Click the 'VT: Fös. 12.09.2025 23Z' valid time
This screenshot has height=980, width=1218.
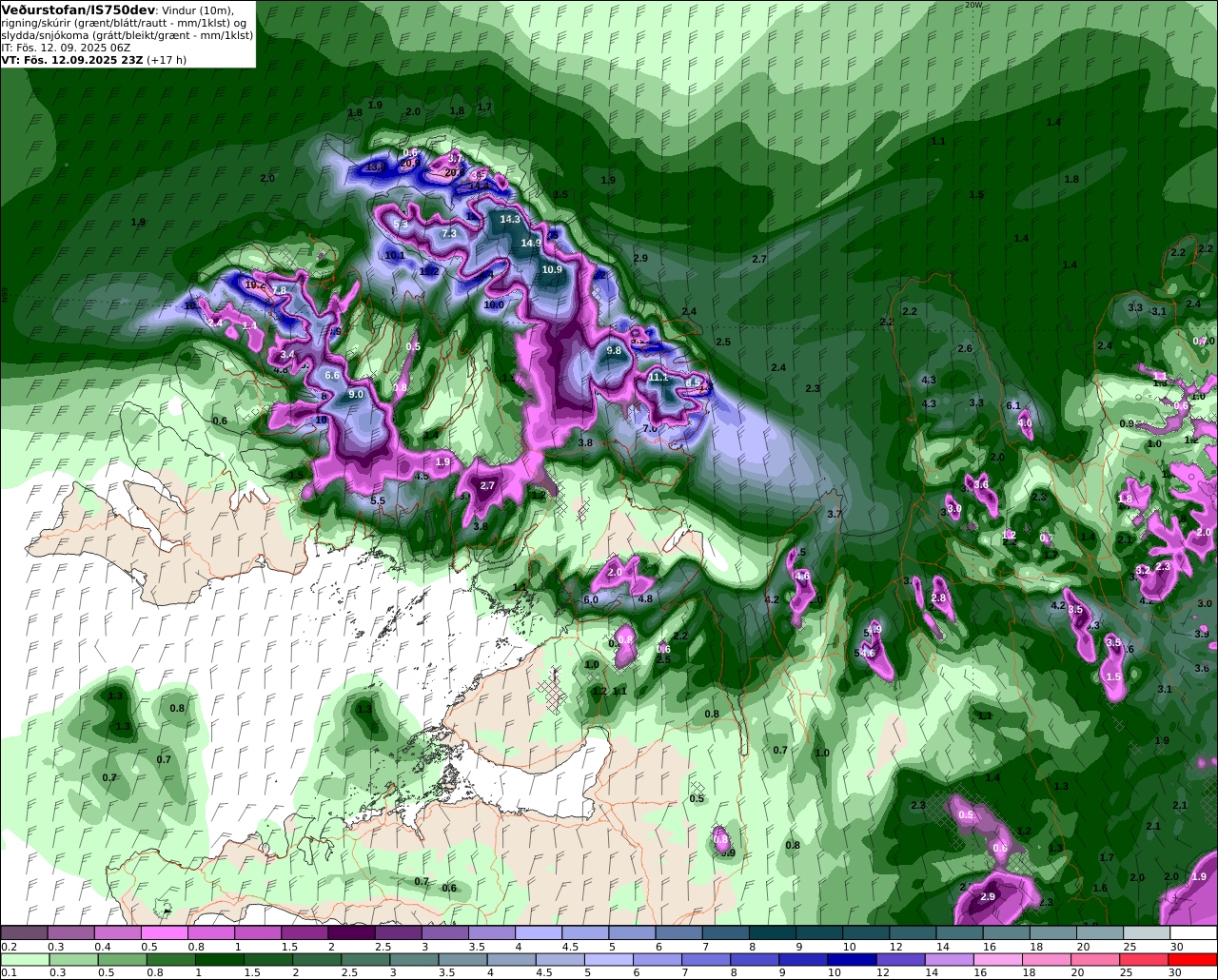(x=71, y=59)
